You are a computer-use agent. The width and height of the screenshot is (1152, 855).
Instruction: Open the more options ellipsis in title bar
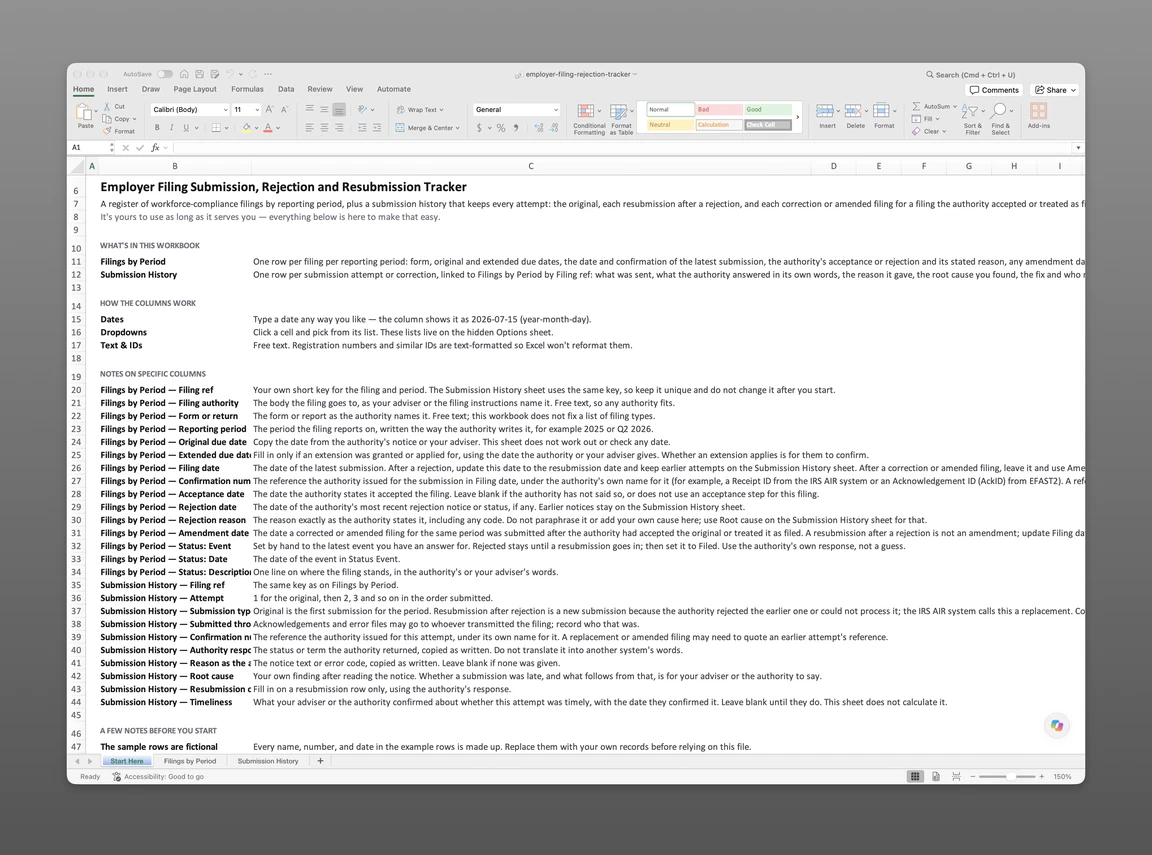point(268,74)
